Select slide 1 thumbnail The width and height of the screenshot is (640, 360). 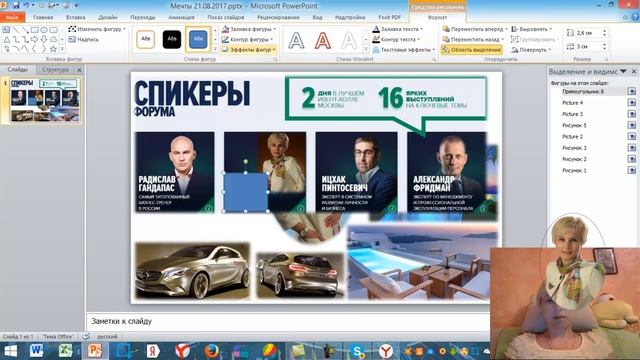point(44,100)
